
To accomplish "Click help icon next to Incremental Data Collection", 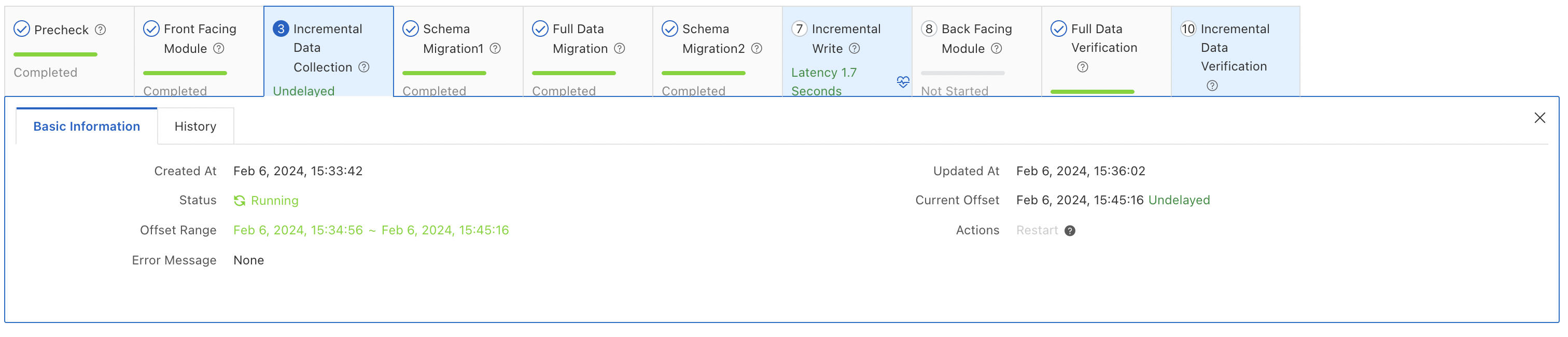I will 363,67.
